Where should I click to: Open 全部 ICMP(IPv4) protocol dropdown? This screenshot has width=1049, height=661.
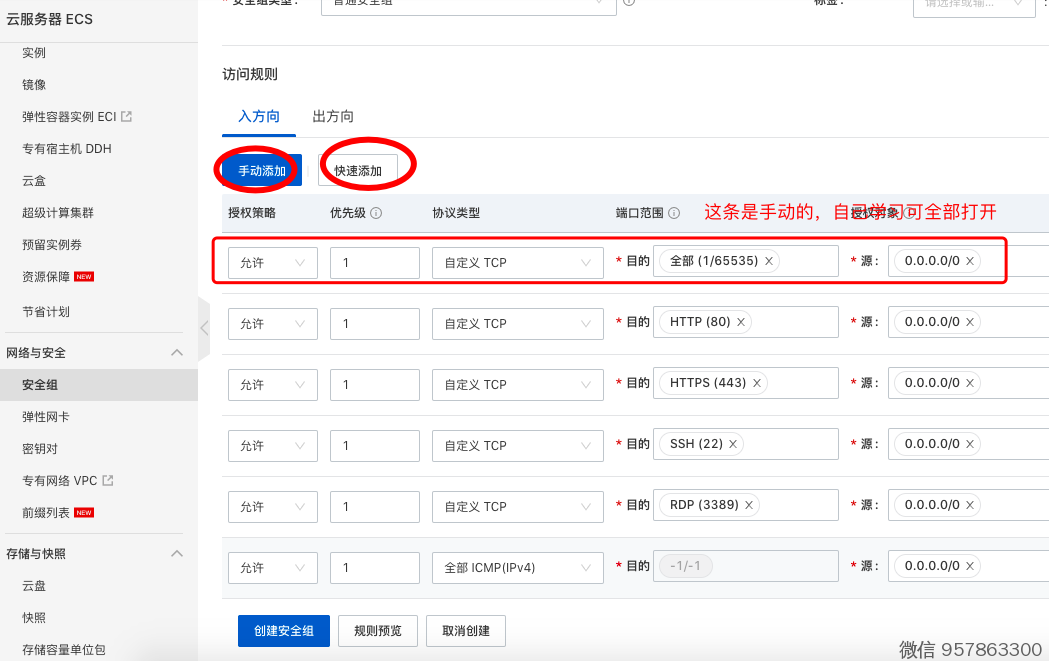pos(517,568)
